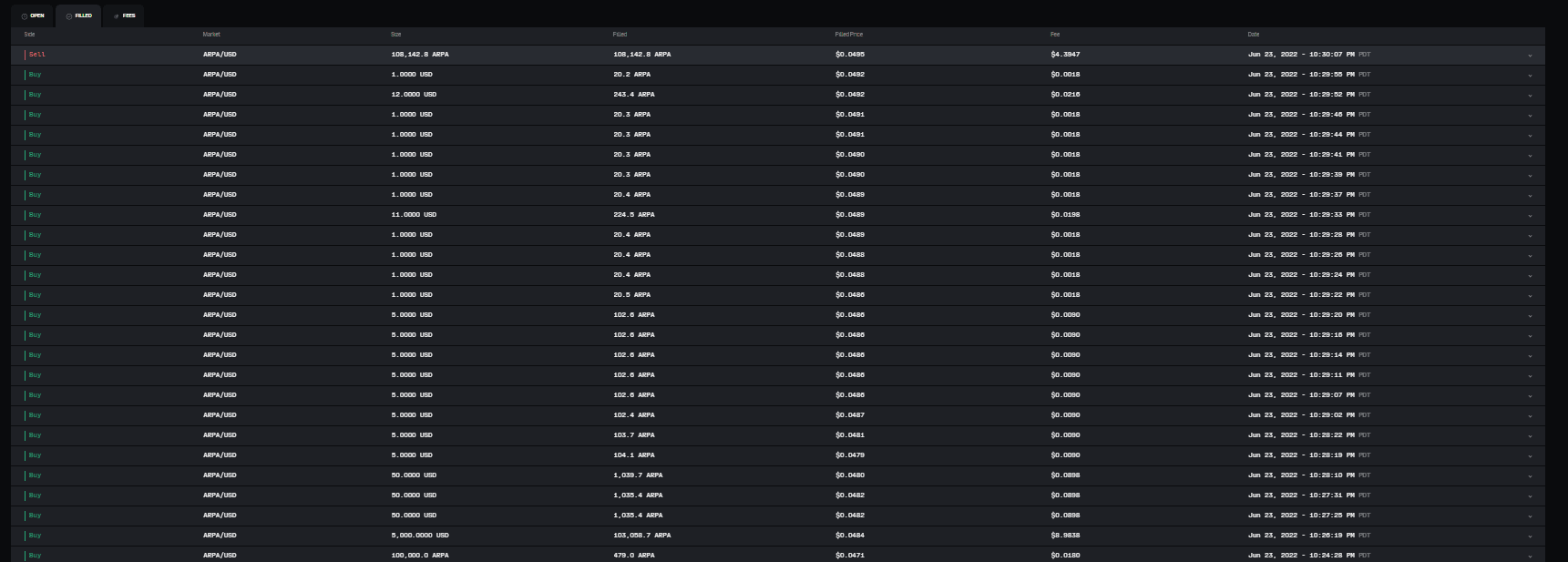This screenshot has width=1568, height=562.
Task: Open the FEES tab
Action: click(124, 15)
